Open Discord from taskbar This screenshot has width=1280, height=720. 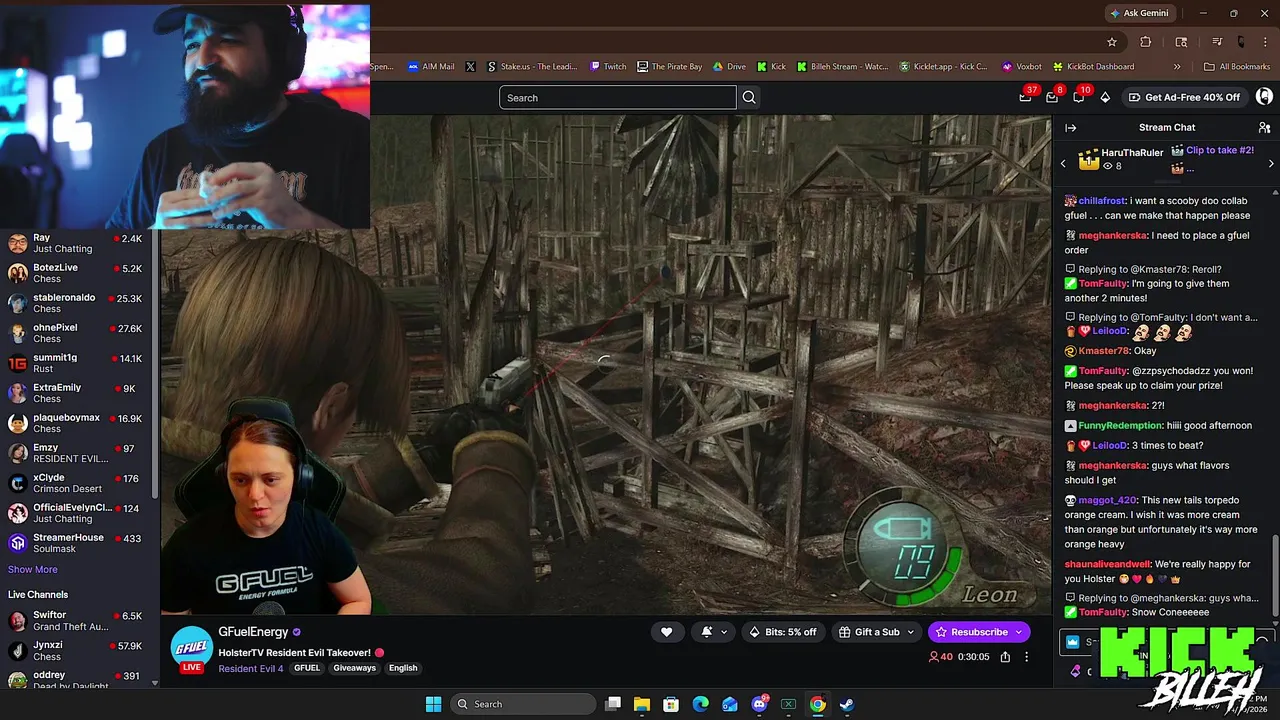(759, 704)
